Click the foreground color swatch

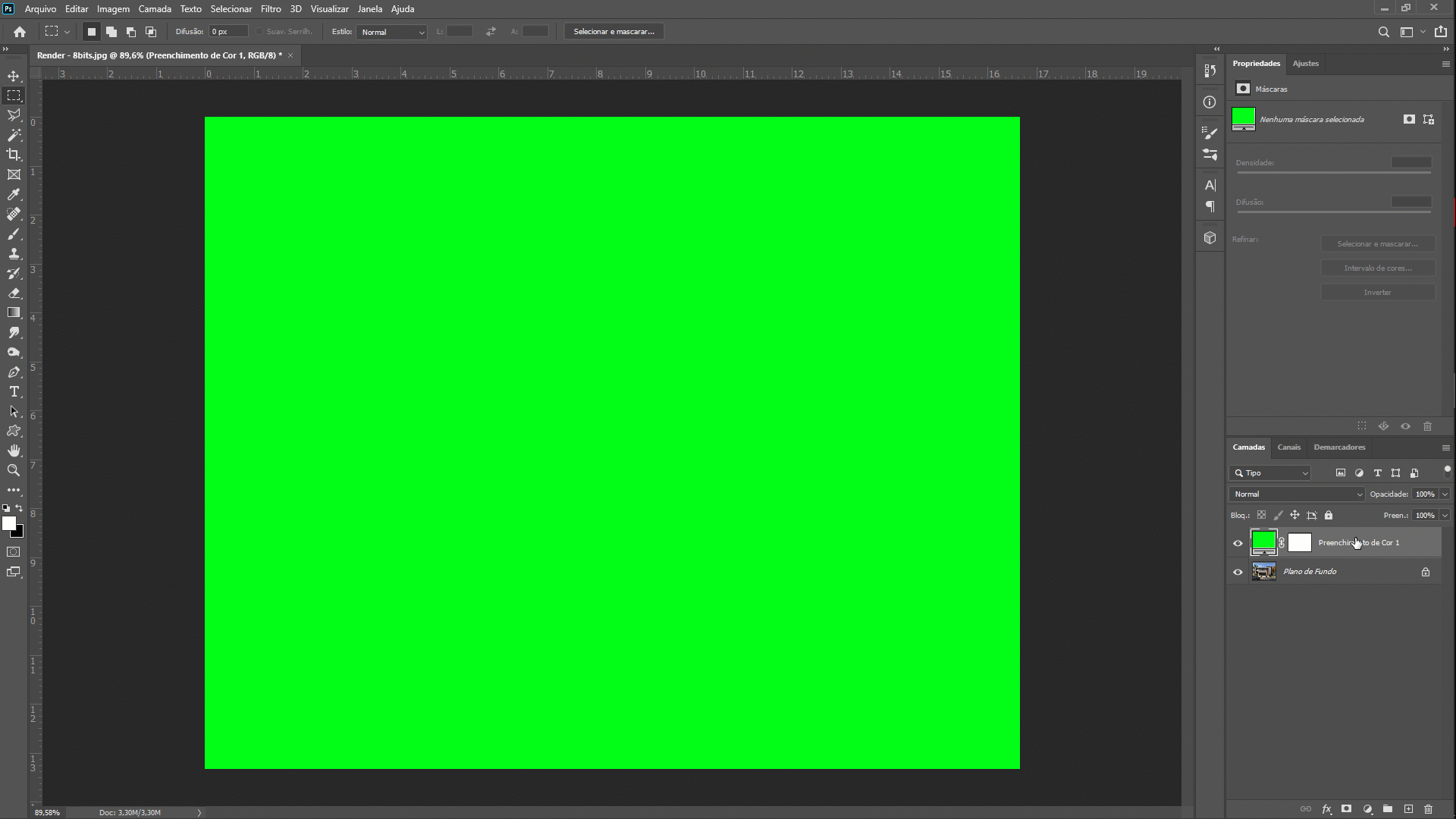click(x=8, y=522)
